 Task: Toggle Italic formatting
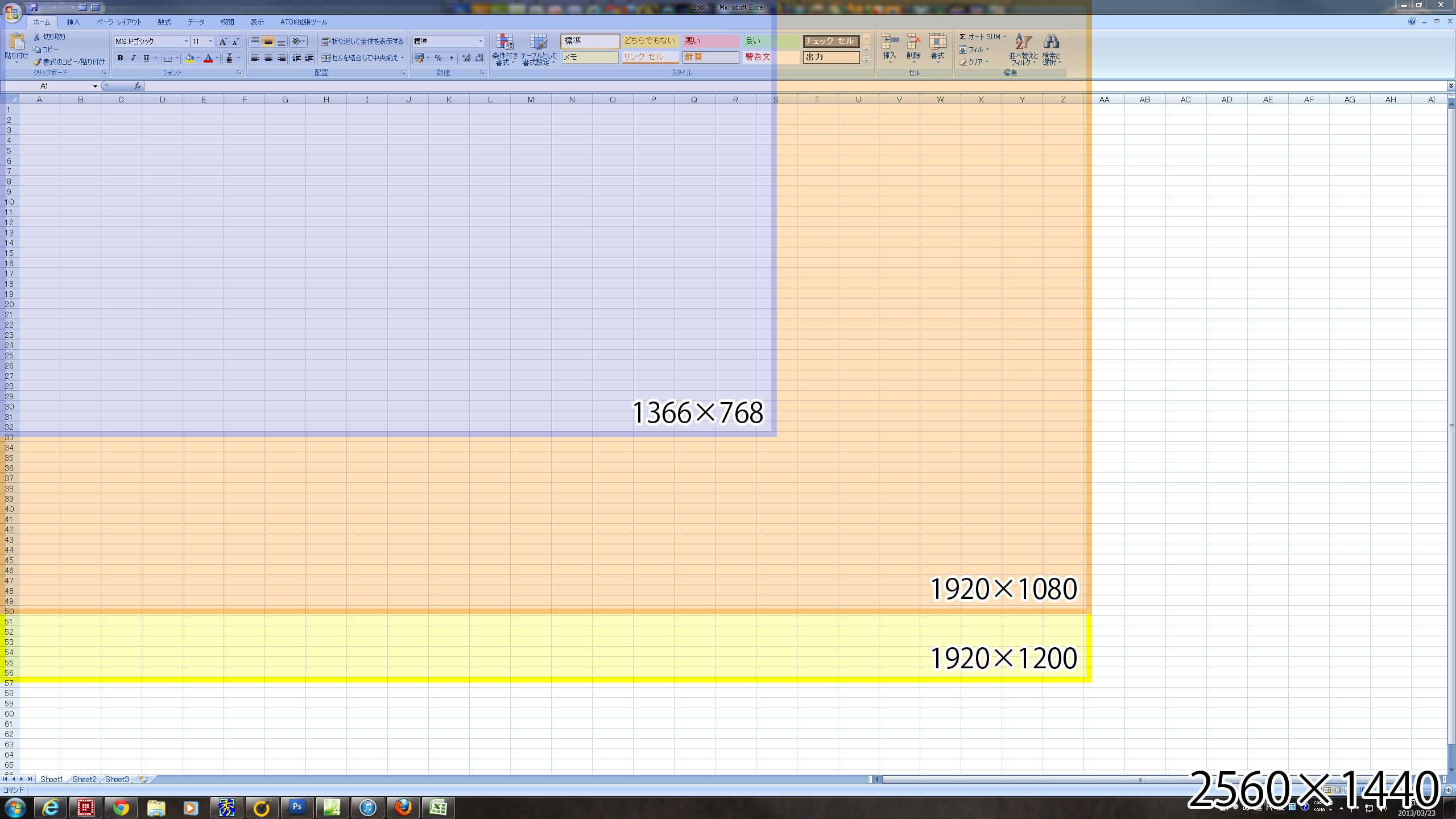tap(133, 58)
